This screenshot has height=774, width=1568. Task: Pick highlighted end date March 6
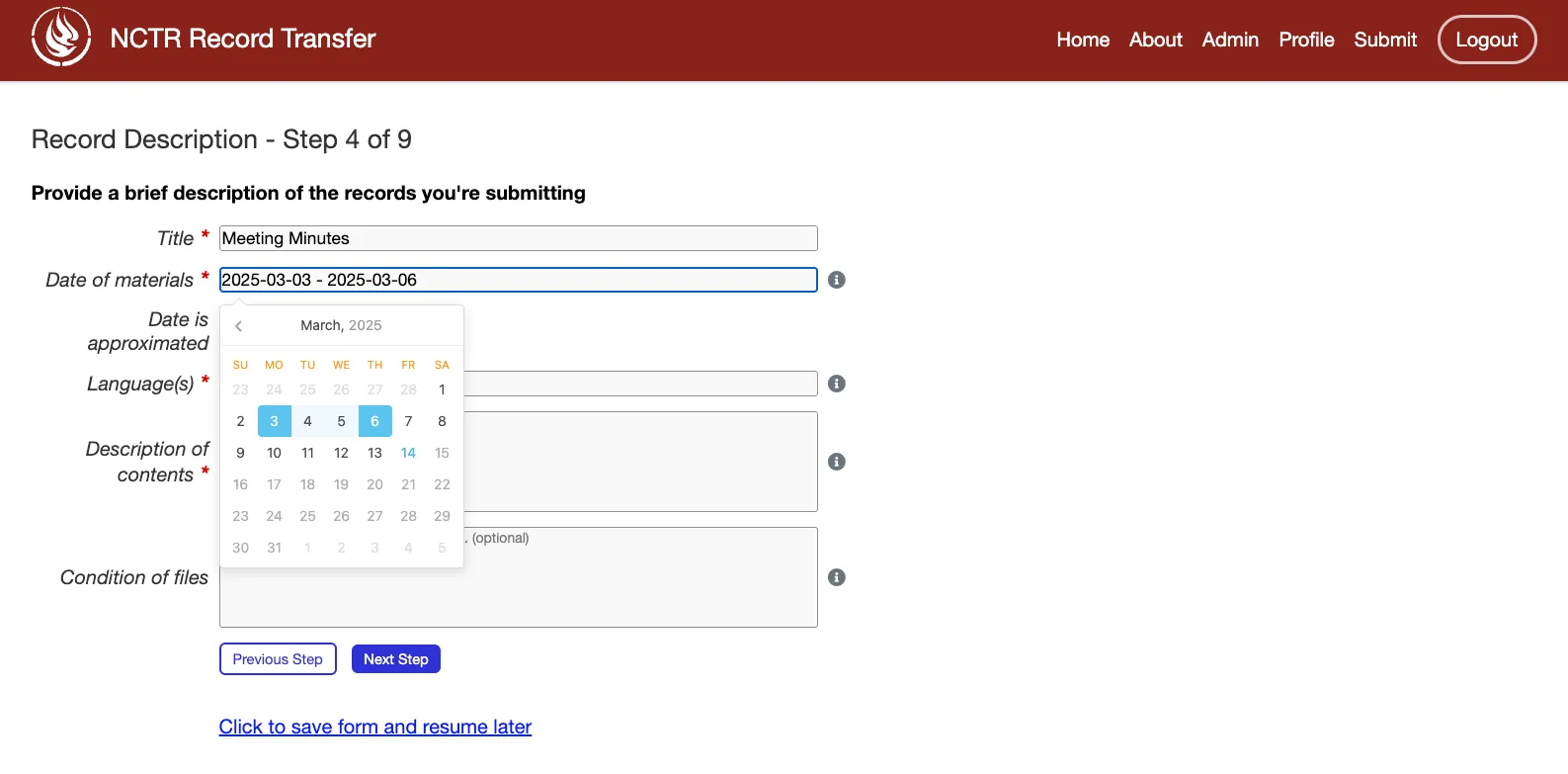374,421
